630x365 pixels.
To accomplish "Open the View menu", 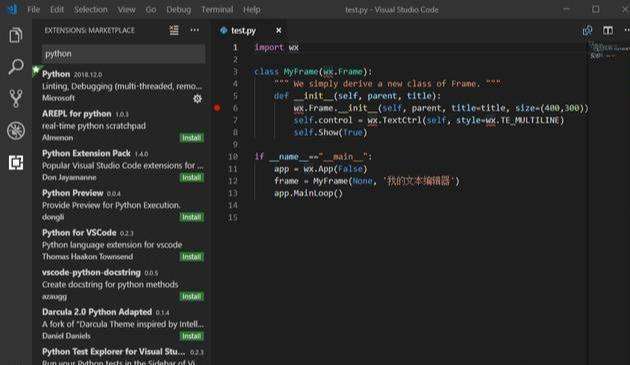I will click(x=126, y=10).
